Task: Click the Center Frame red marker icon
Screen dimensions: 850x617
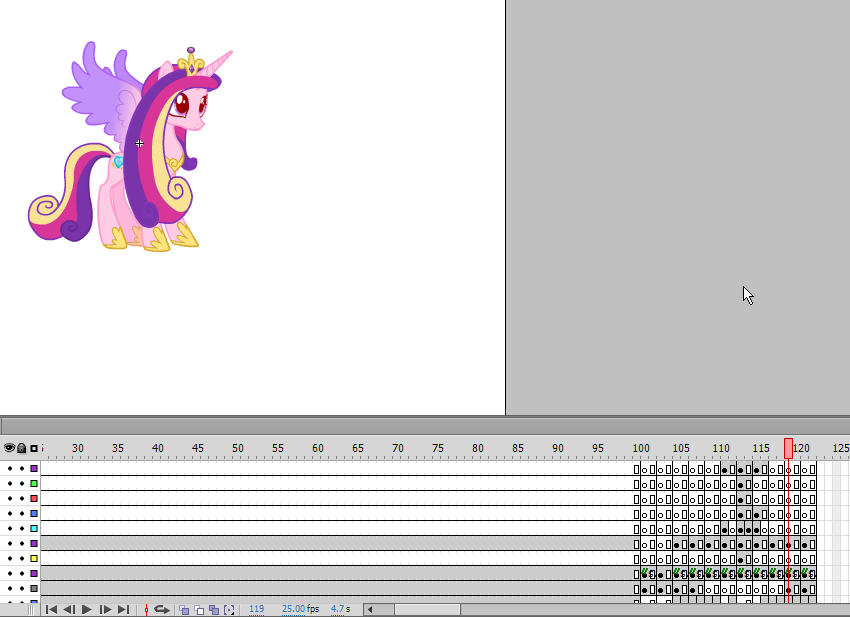Action: click(x=146, y=609)
